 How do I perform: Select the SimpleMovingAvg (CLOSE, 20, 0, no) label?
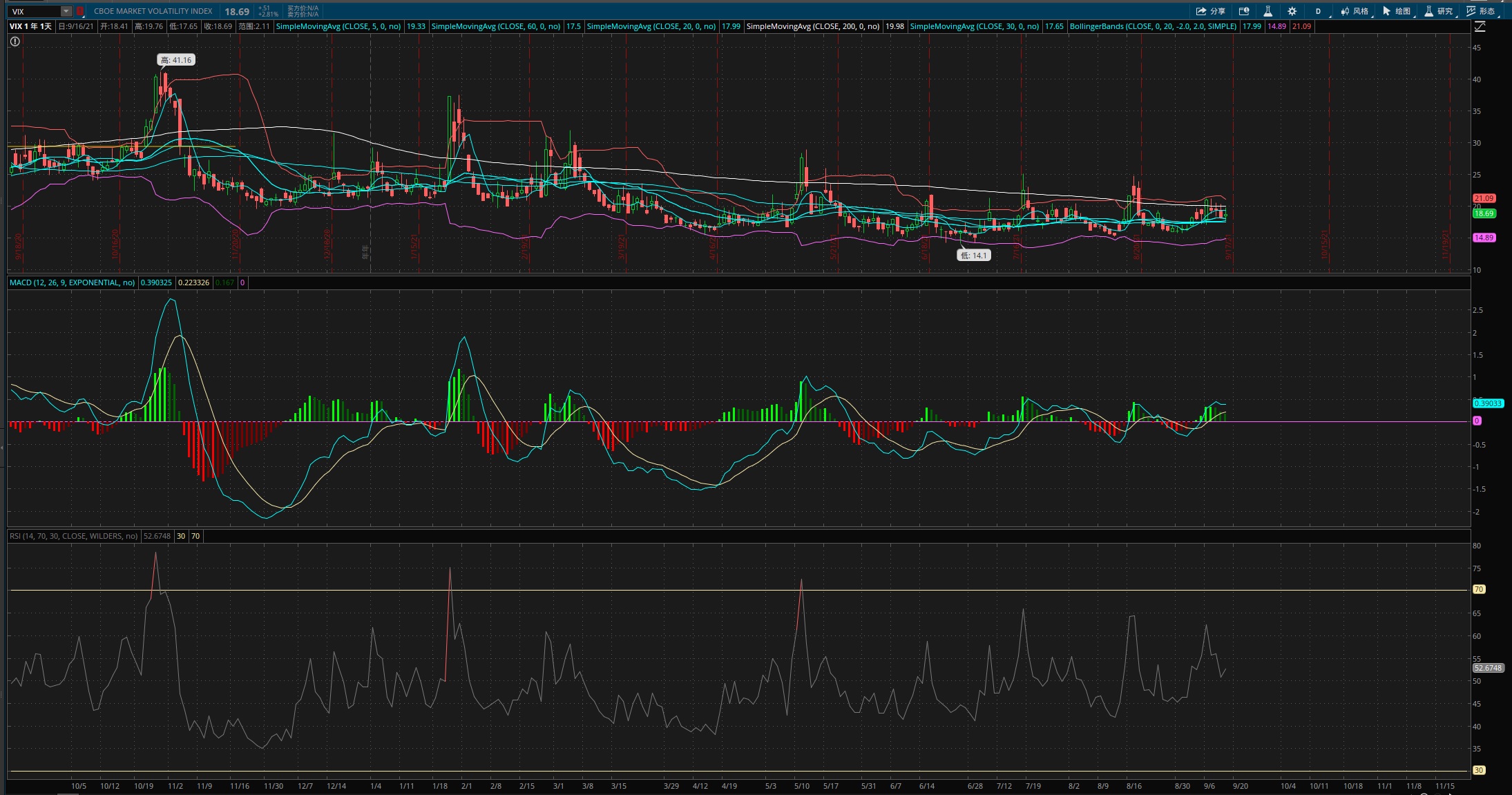click(651, 26)
